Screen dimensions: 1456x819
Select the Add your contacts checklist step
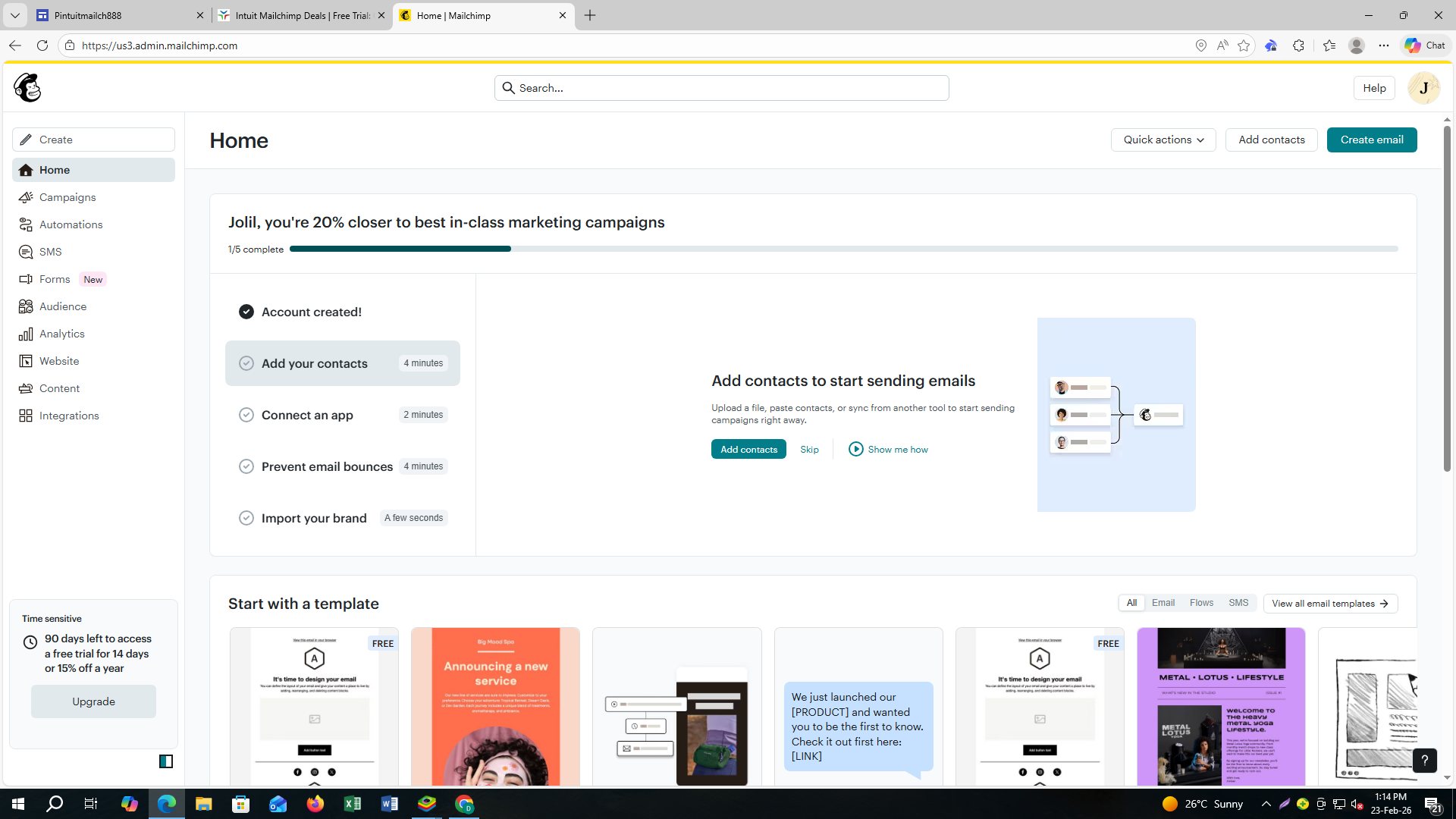343,363
